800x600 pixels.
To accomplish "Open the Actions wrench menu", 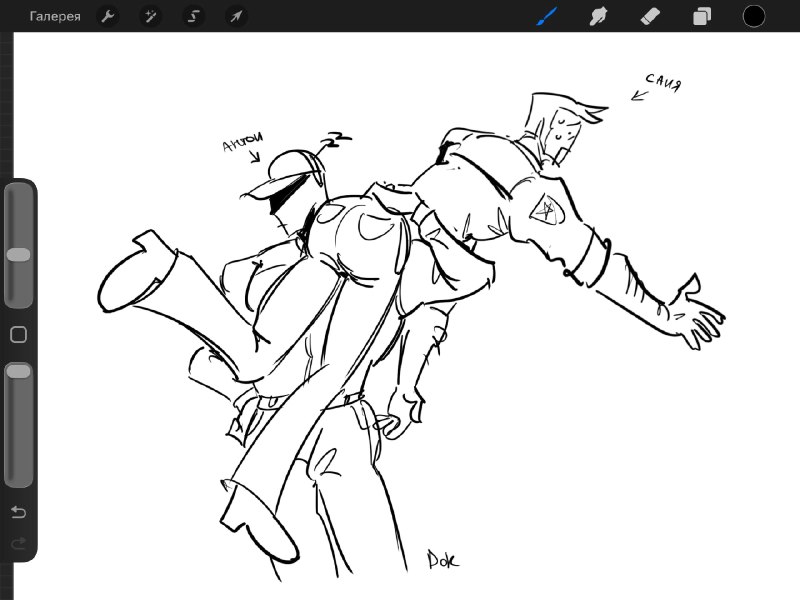I will click(x=108, y=16).
